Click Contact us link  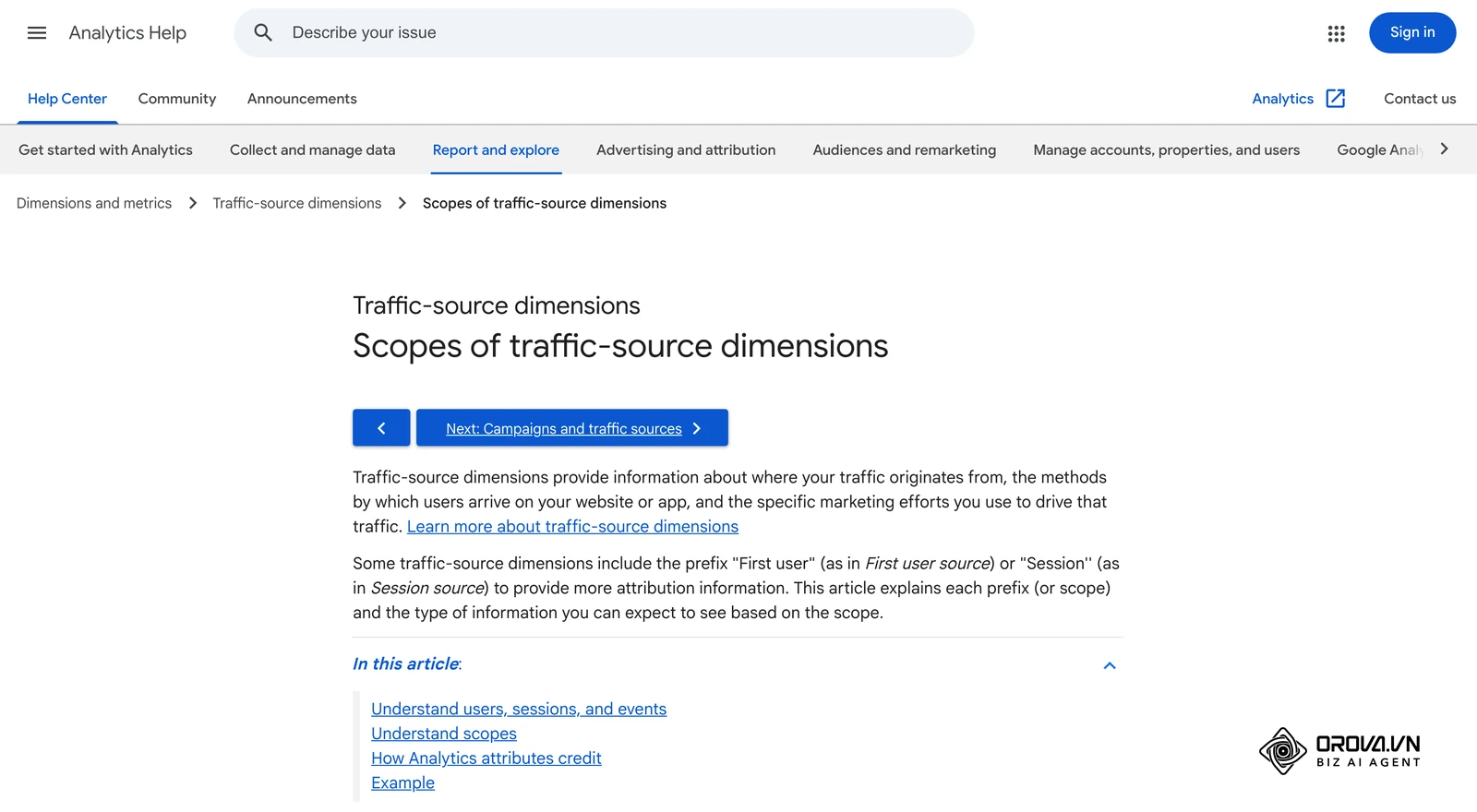[x=1420, y=99]
